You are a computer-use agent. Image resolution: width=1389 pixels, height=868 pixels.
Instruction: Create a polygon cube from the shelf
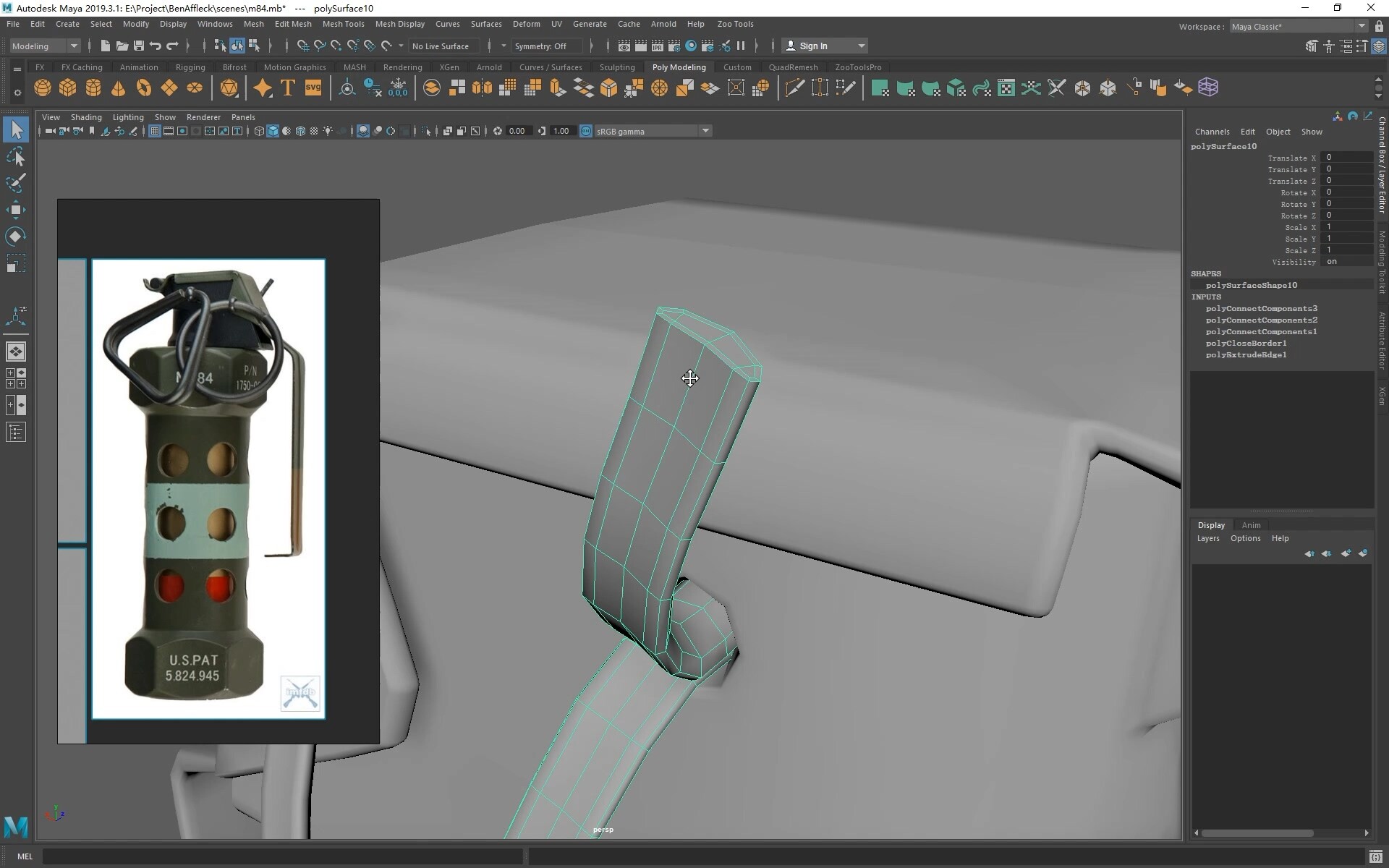click(x=68, y=88)
